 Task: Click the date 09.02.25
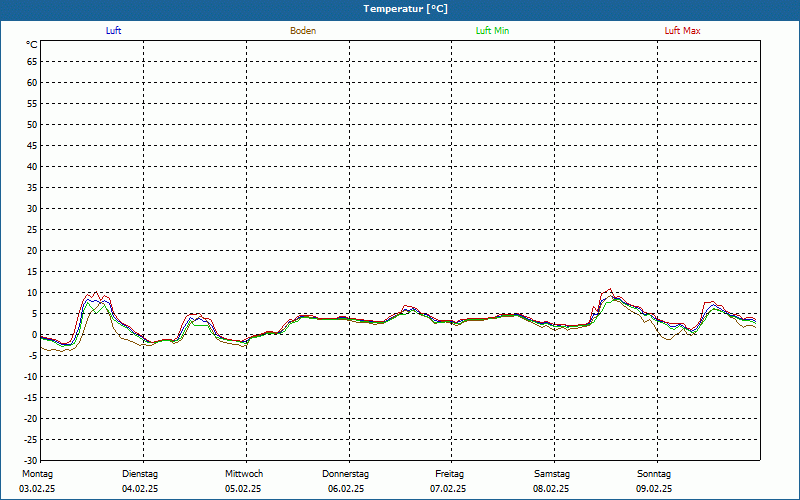pyautogui.click(x=654, y=489)
